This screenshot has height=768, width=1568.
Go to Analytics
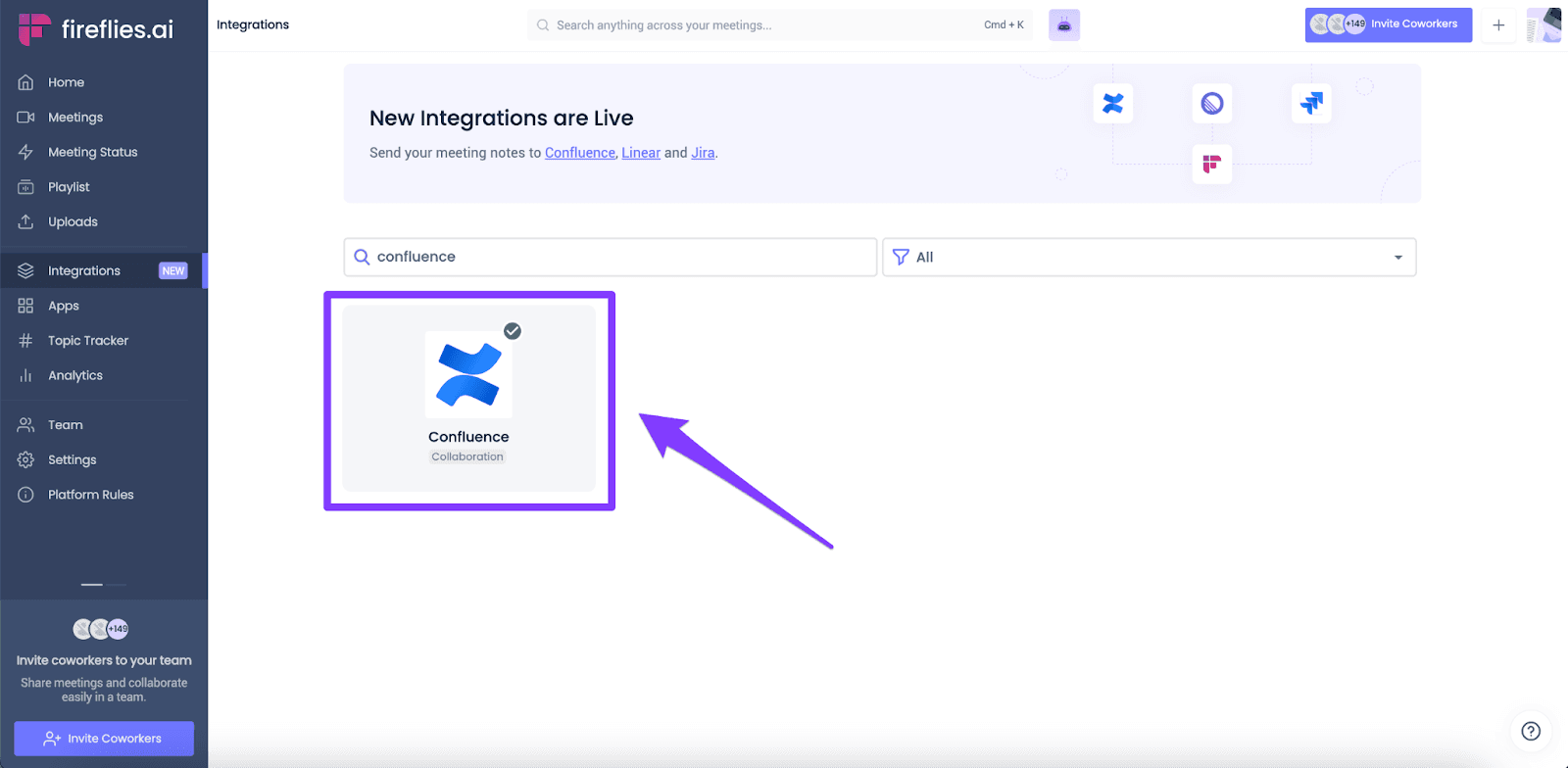point(75,375)
